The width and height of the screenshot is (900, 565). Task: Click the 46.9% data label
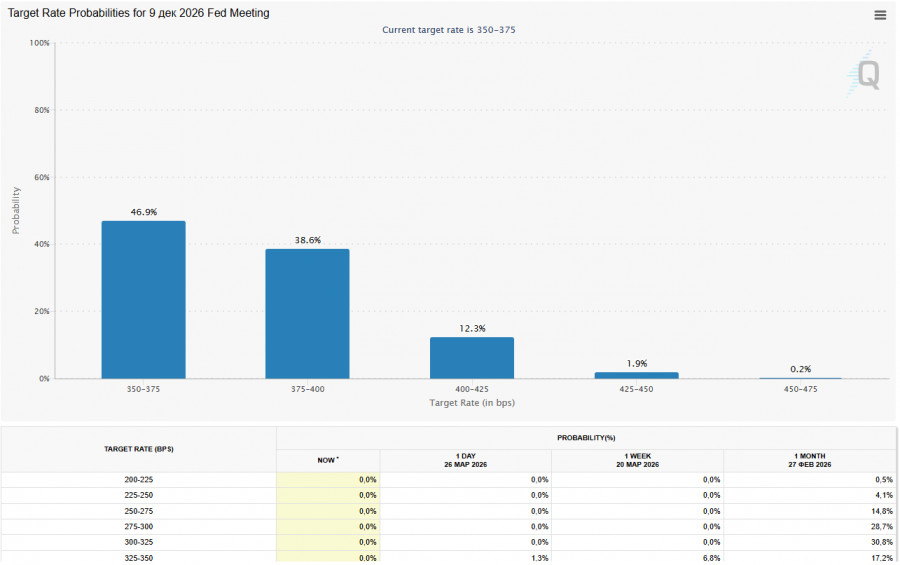[x=143, y=212]
